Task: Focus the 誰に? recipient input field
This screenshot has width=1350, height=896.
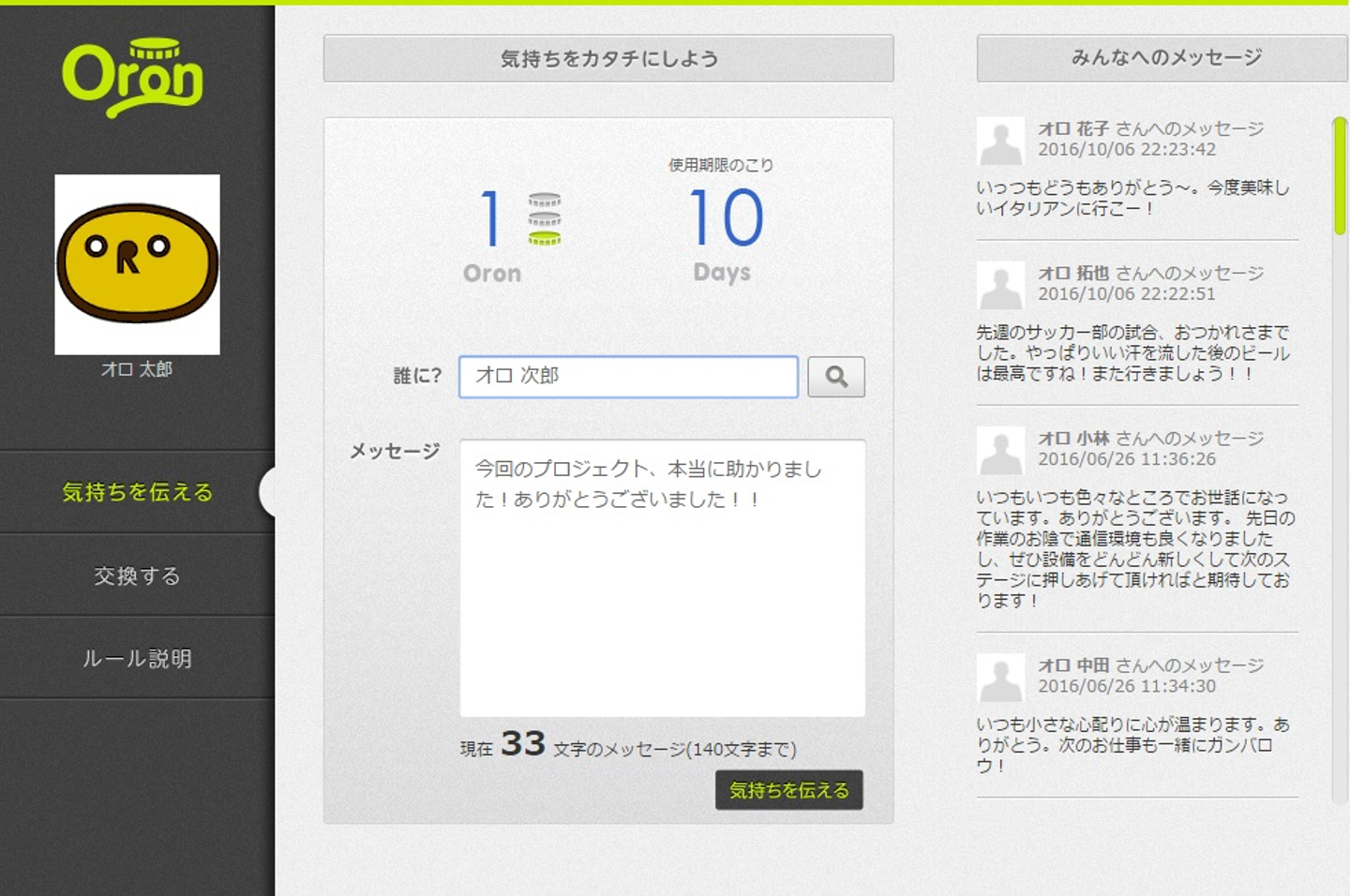Action: coord(628,377)
